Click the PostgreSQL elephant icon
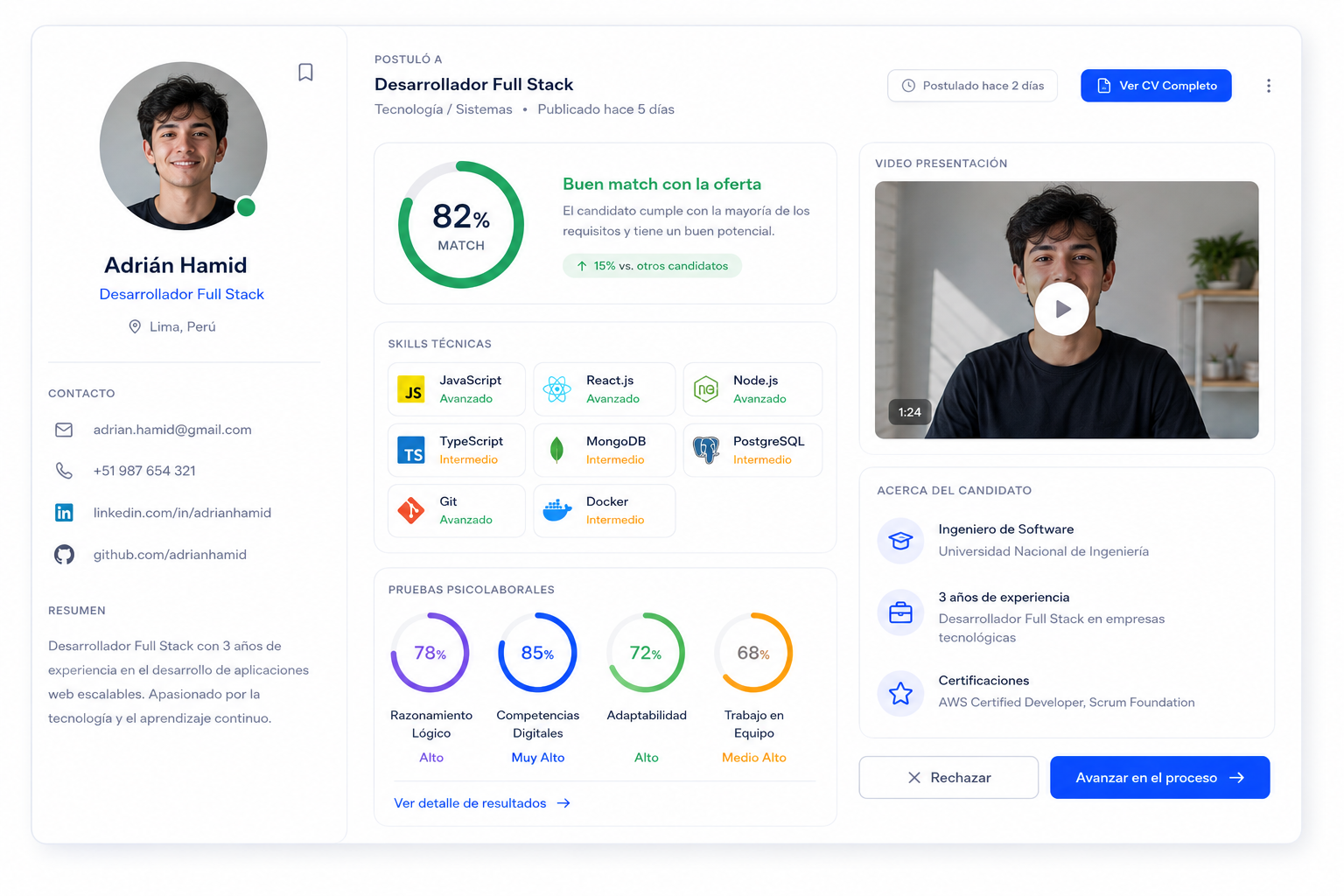The image size is (1344, 896). [705, 450]
